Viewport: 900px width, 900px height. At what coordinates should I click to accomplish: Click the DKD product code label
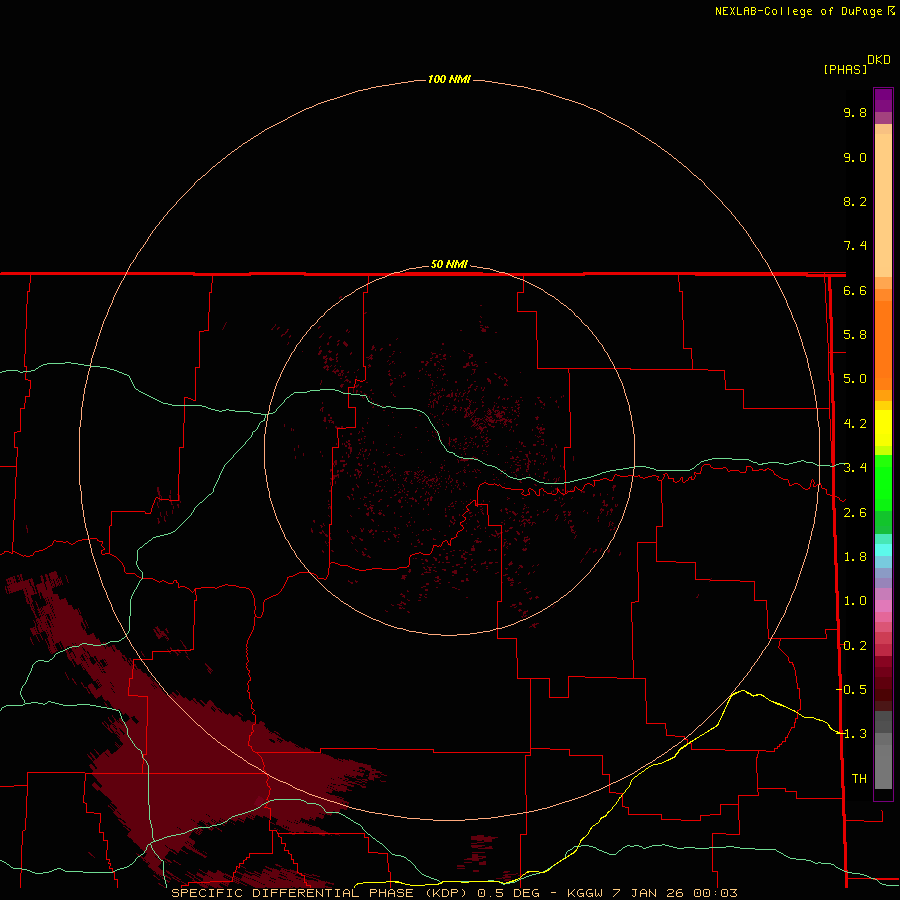click(x=879, y=60)
